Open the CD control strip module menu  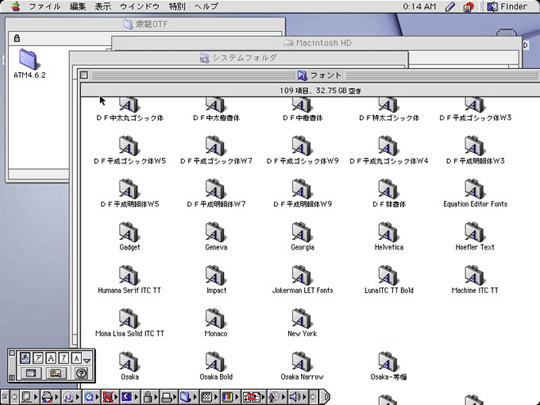coord(277,397)
